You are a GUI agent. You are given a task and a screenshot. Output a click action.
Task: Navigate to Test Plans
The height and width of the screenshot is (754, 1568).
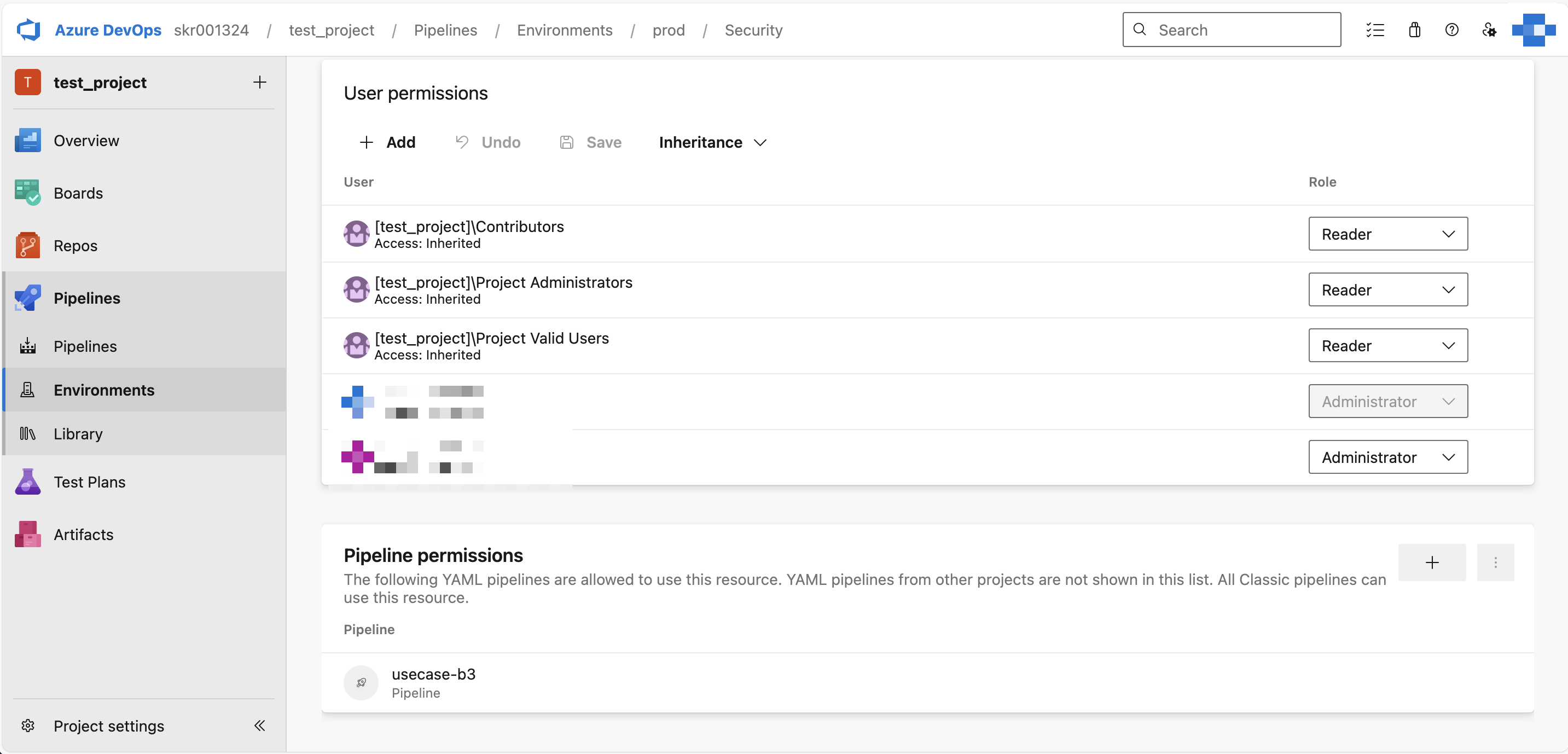click(89, 482)
